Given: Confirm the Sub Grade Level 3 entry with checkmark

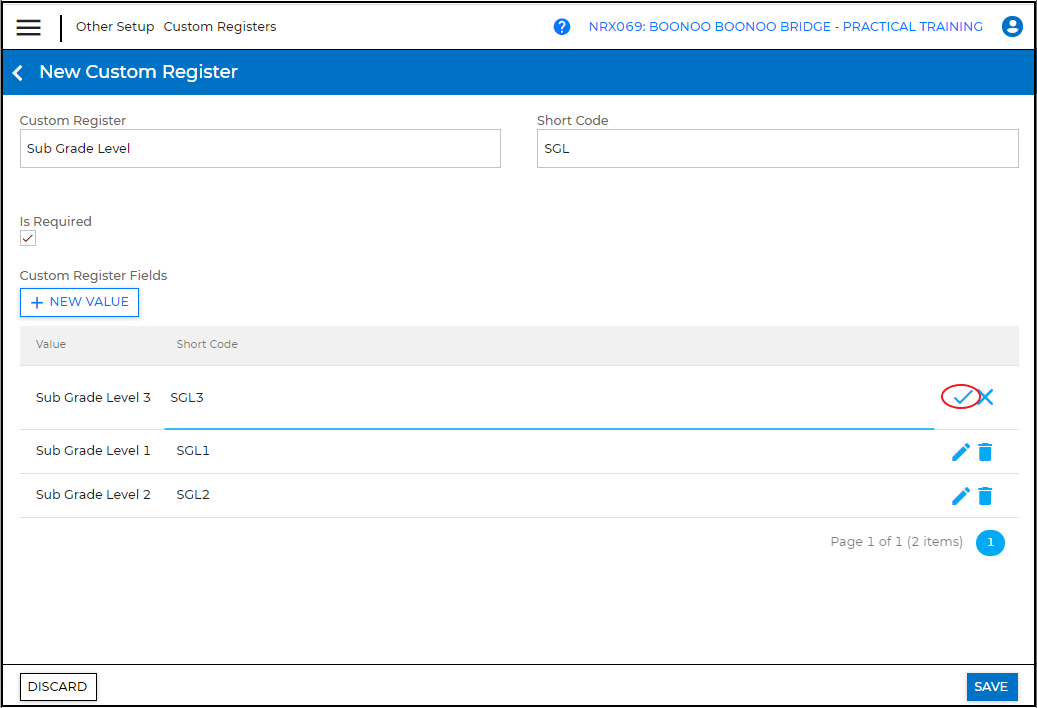Looking at the screenshot, I should click(x=963, y=397).
